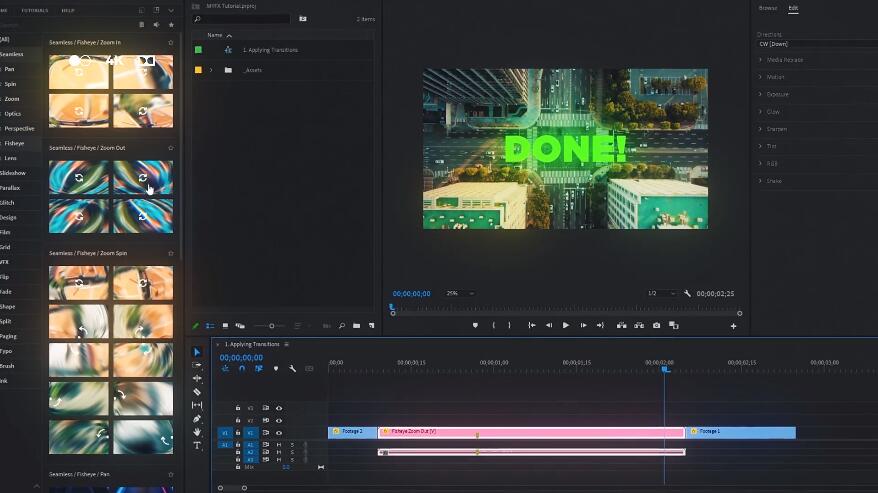Select the Type tool

click(x=197, y=445)
